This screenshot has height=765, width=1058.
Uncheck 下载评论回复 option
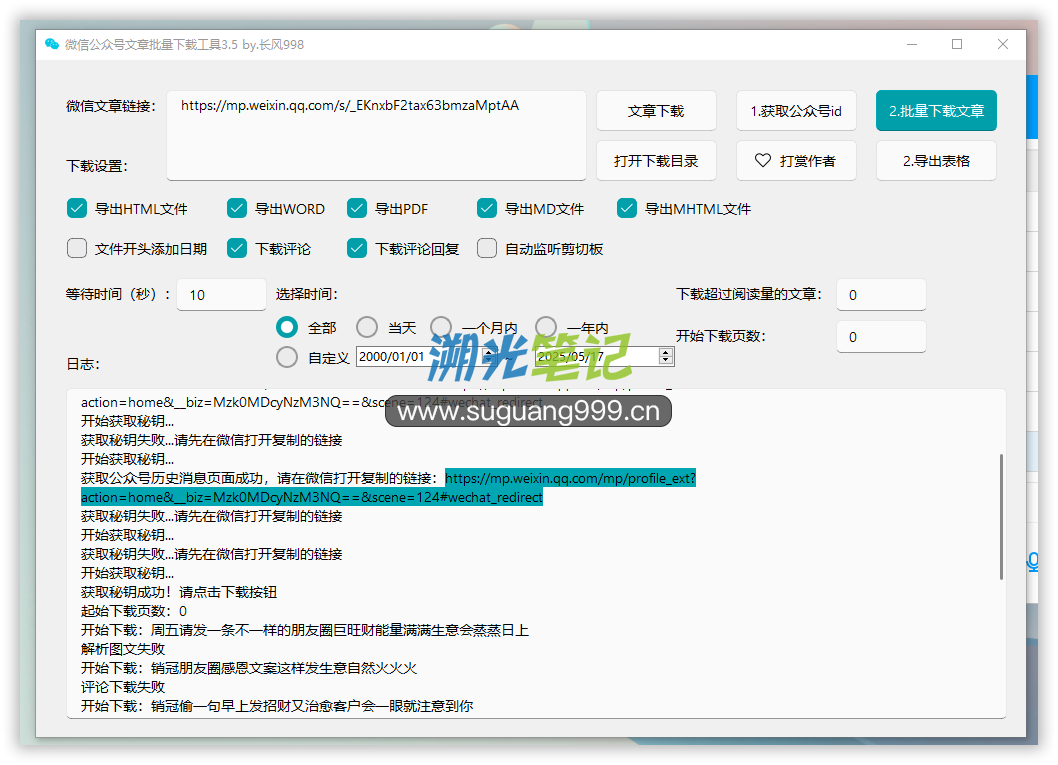(x=357, y=248)
